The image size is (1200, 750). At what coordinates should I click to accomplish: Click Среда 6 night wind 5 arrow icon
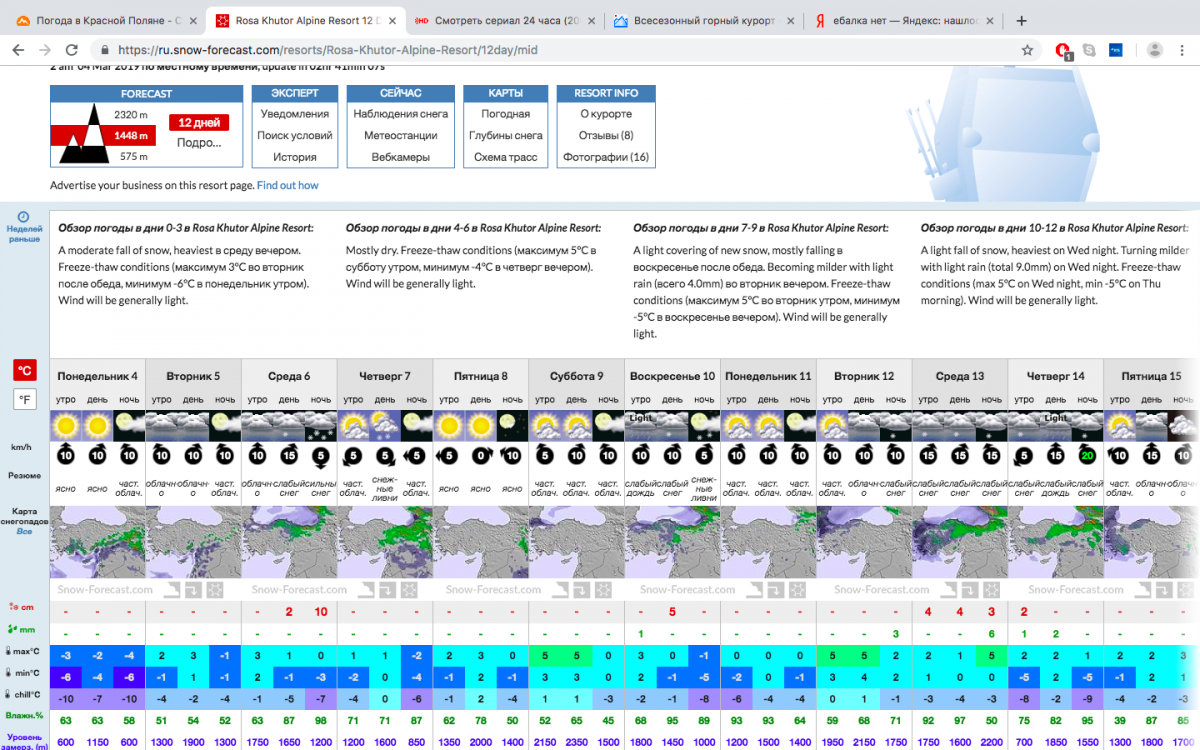coord(320,456)
